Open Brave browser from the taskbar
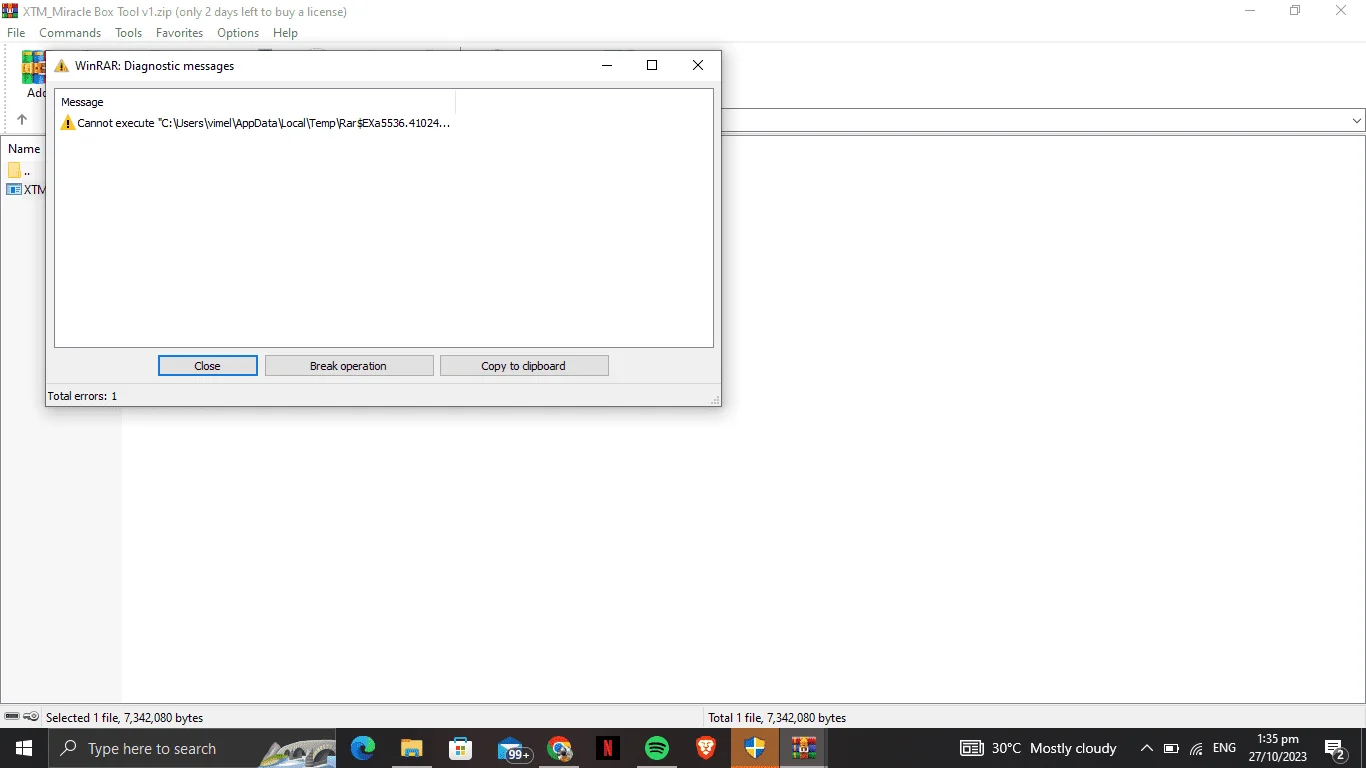1366x768 pixels. [x=706, y=748]
